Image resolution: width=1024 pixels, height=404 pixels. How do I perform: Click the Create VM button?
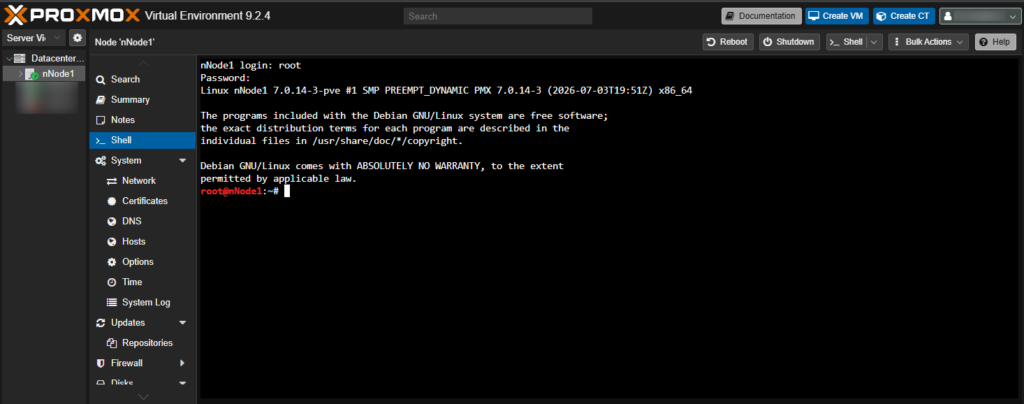click(x=837, y=16)
